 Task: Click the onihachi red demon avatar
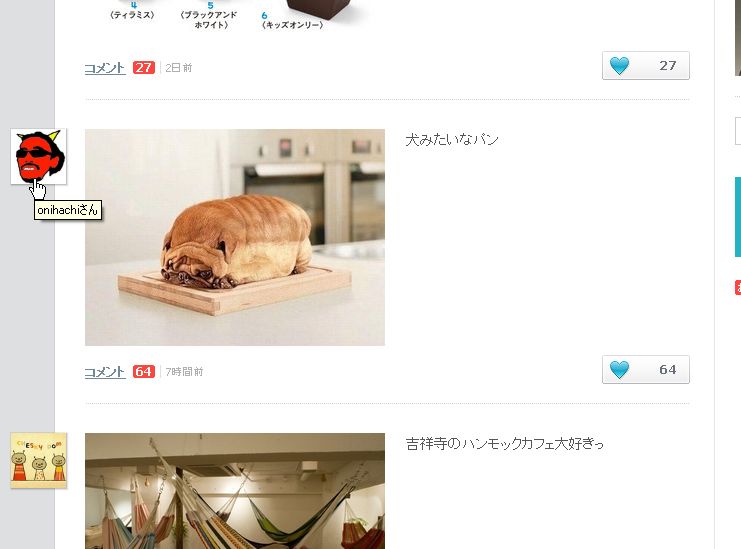39,156
